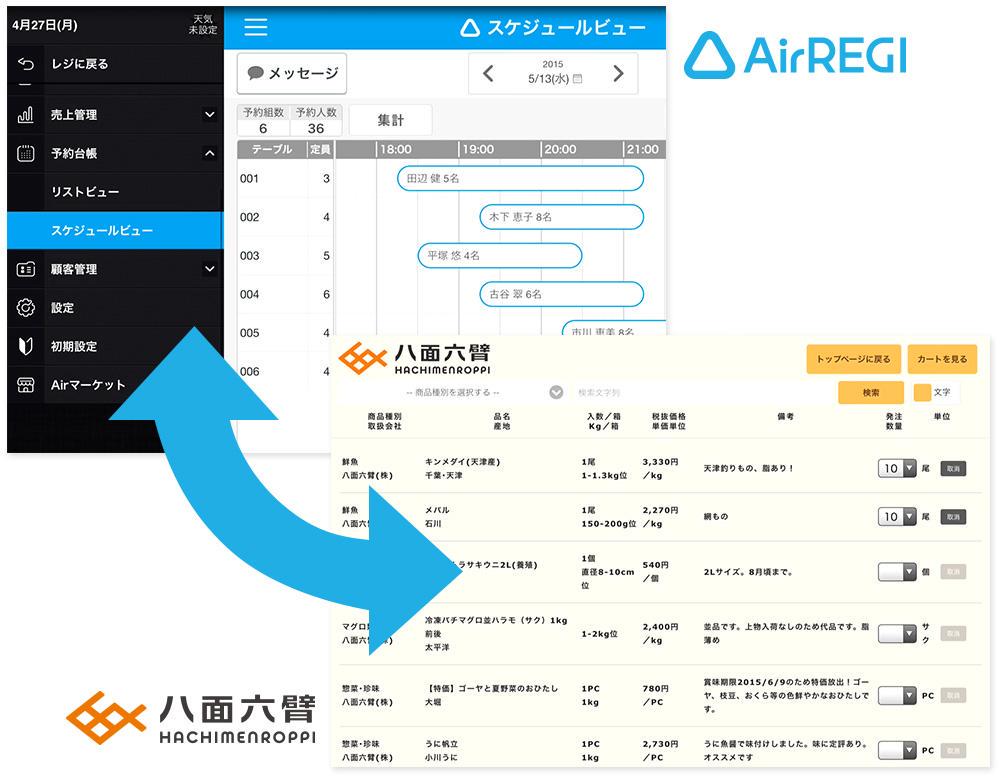Click table row 002 in schedule

pyautogui.click(x=285, y=217)
